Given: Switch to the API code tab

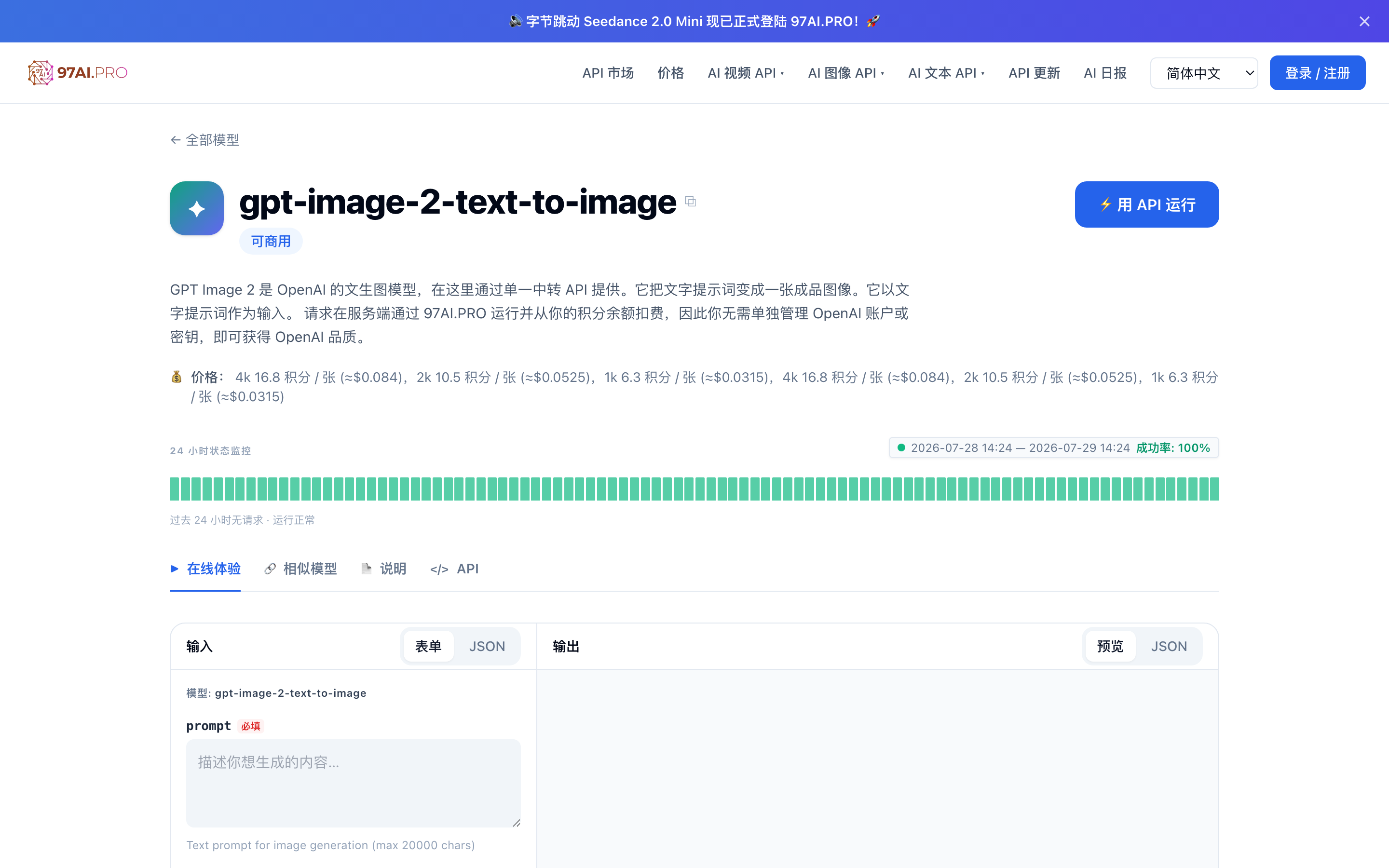Looking at the screenshot, I should [x=454, y=569].
